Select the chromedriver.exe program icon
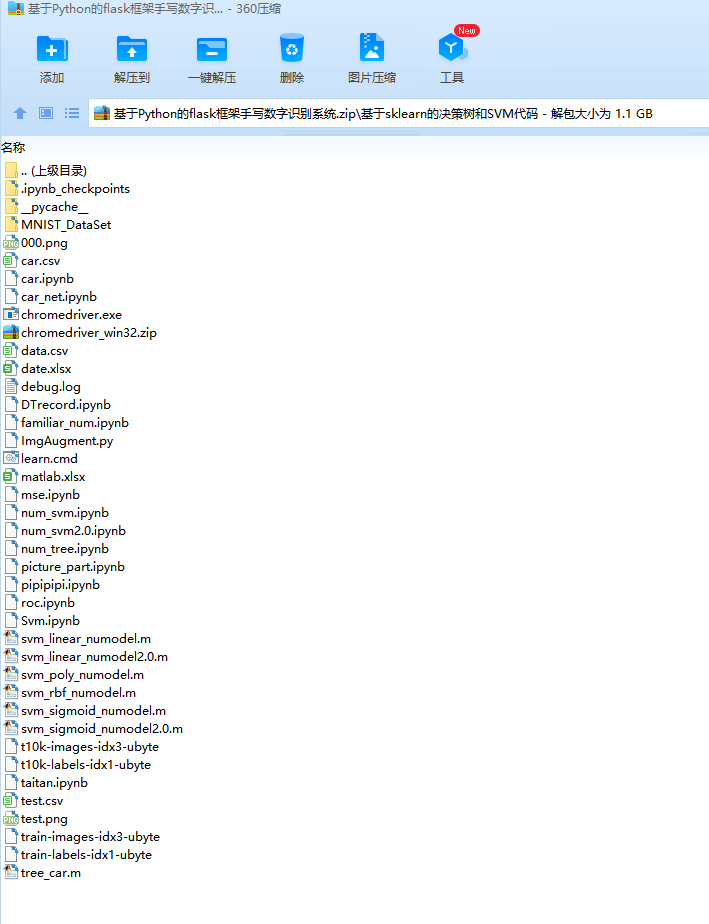This screenshot has height=924, width=709. 11,315
